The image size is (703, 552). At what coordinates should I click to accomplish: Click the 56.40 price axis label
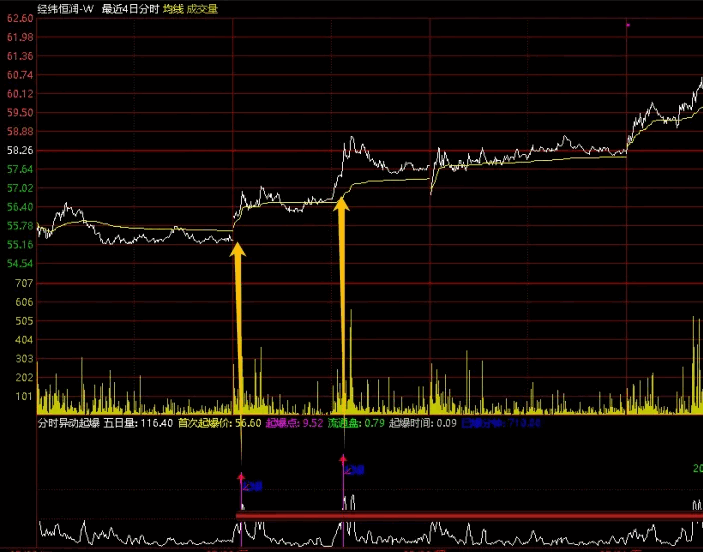[20, 207]
